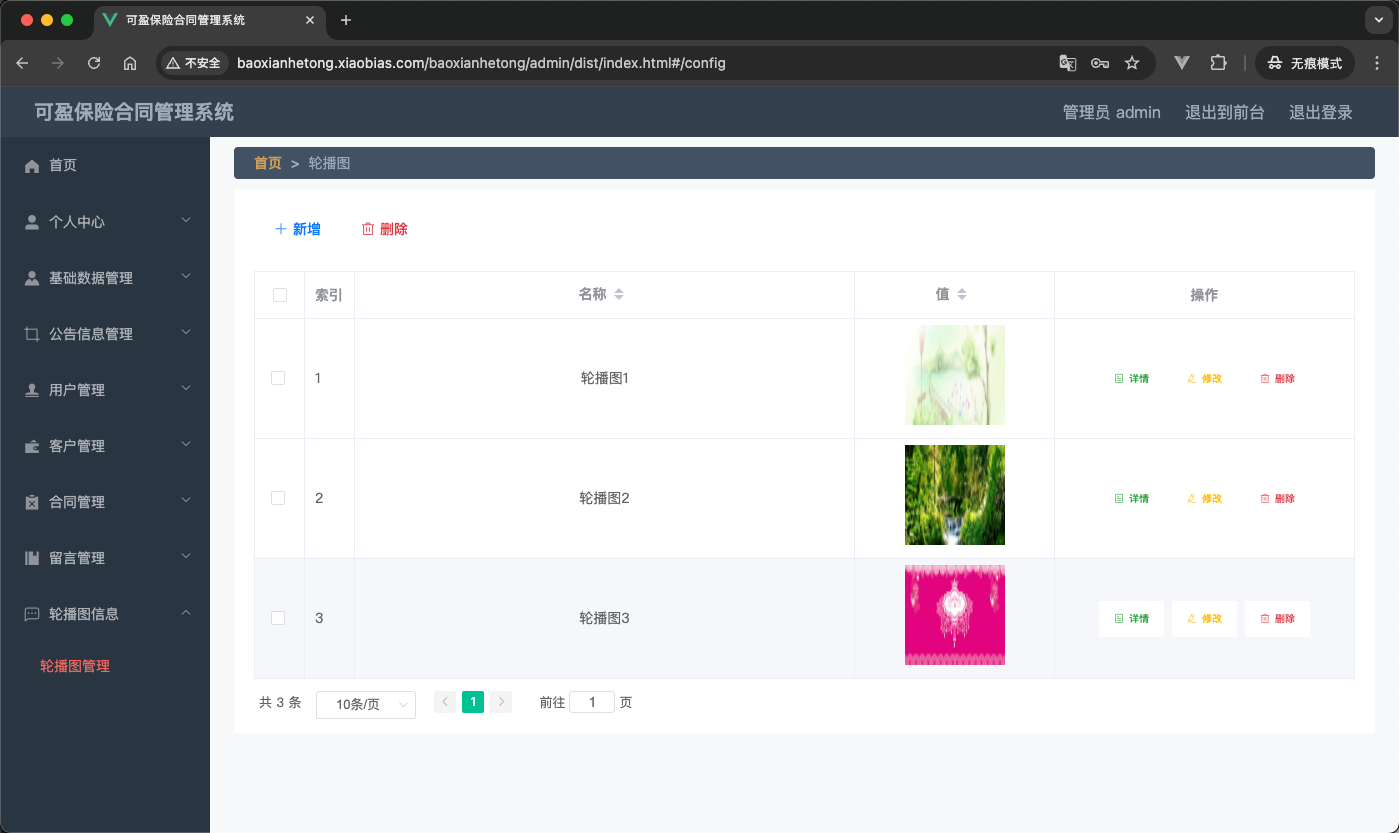Click 退出登录 in header

[1321, 112]
